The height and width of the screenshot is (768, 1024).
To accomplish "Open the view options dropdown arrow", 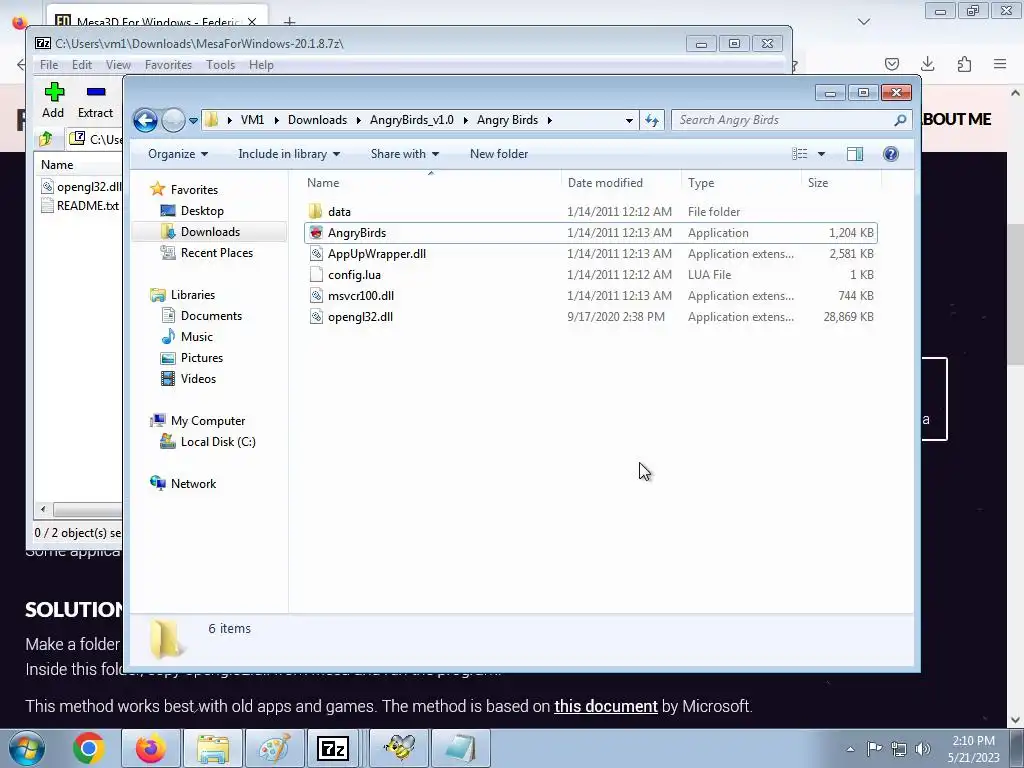I will click(822, 154).
